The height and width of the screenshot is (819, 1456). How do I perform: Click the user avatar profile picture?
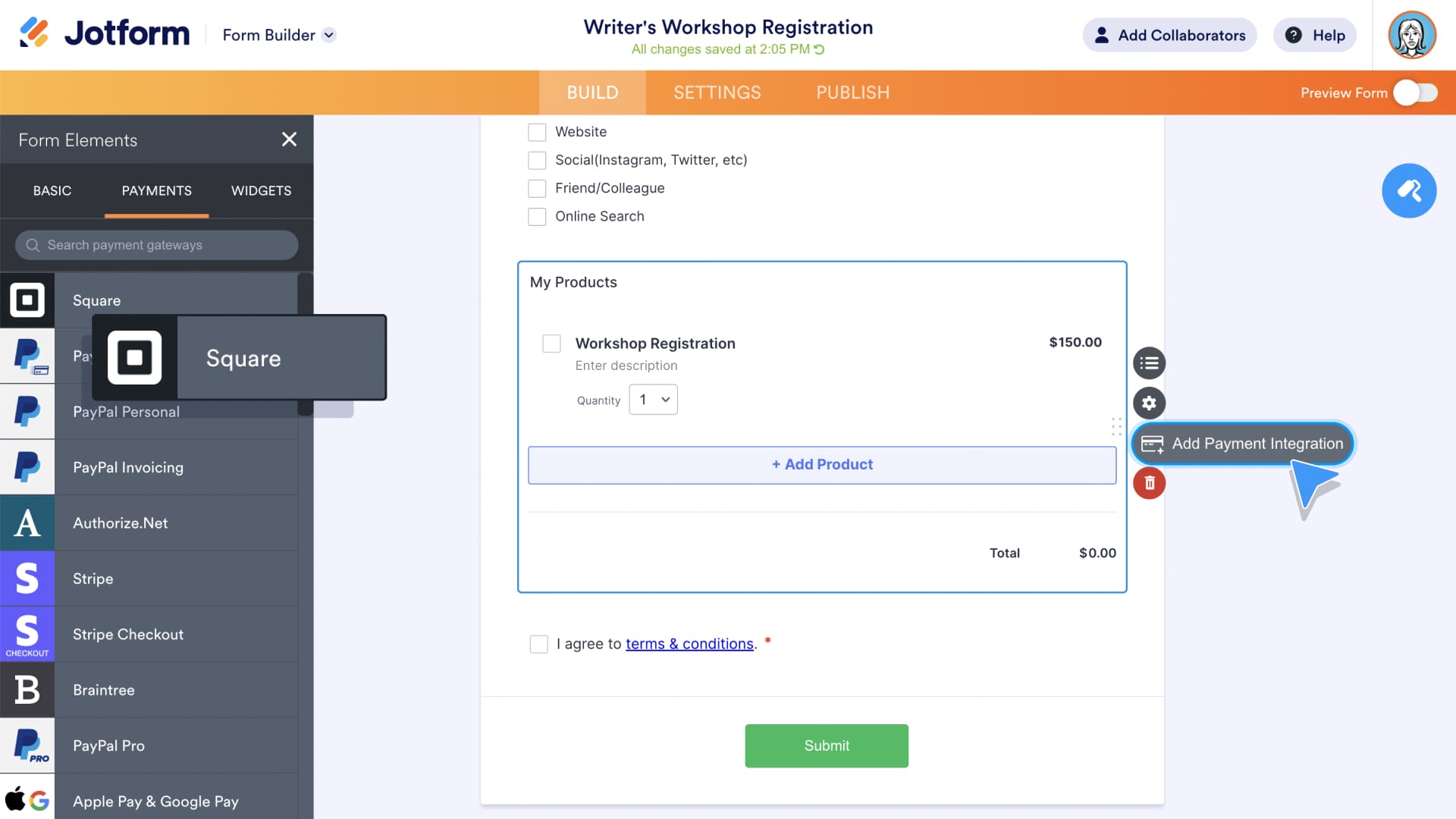pyautogui.click(x=1411, y=35)
